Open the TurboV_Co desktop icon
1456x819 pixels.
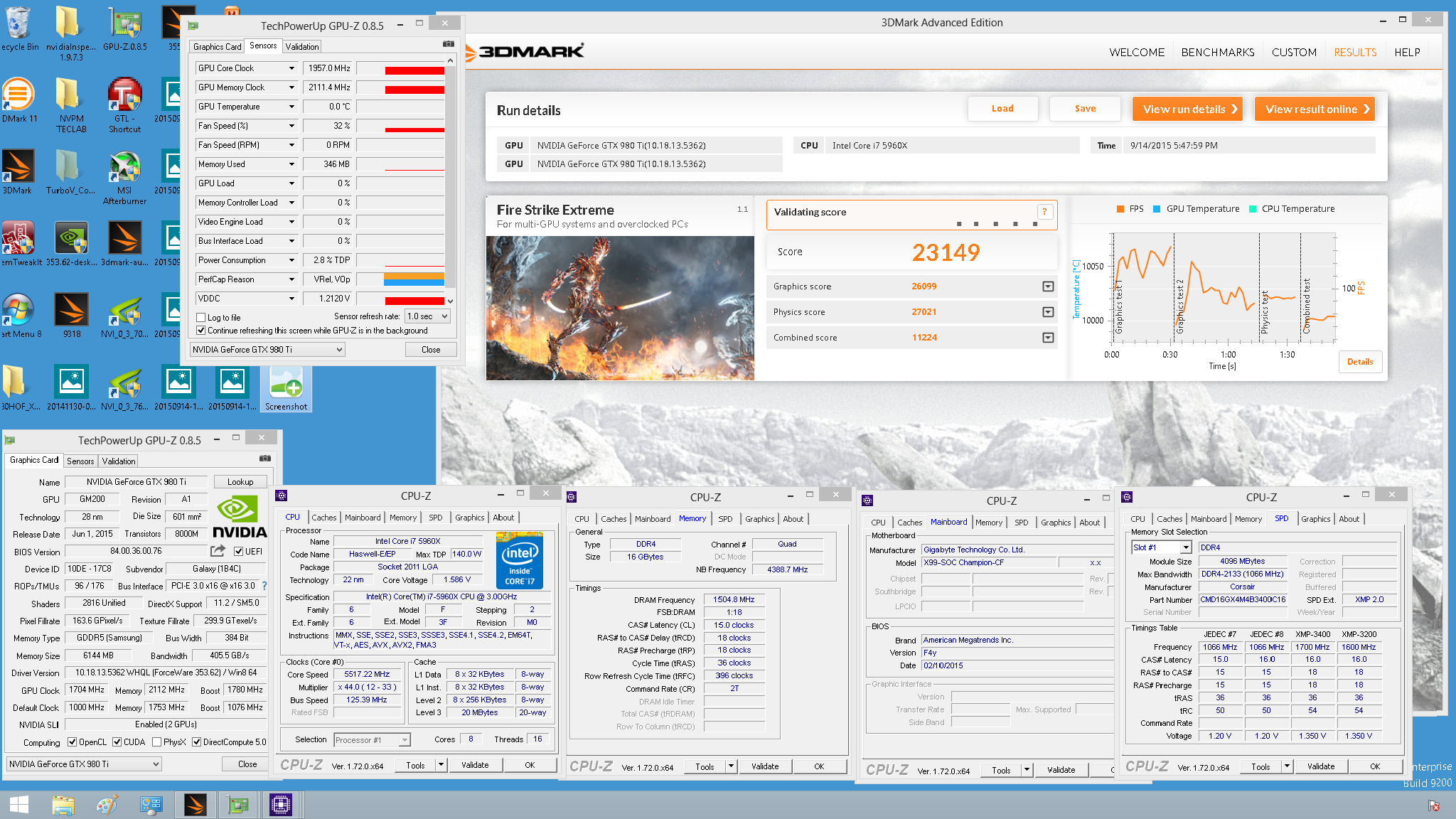tap(70, 172)
